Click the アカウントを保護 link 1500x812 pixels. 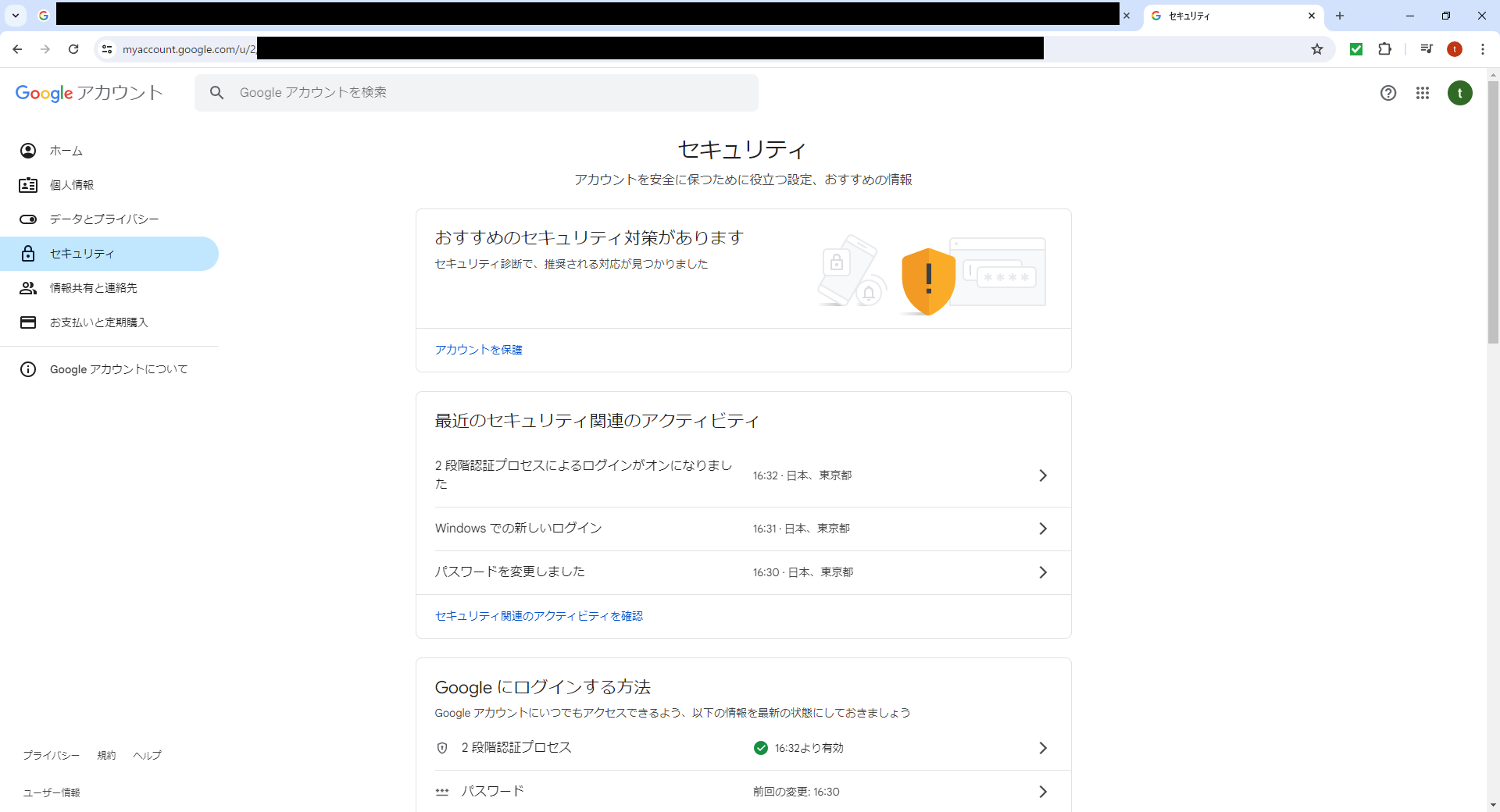[x=478, y=349]
